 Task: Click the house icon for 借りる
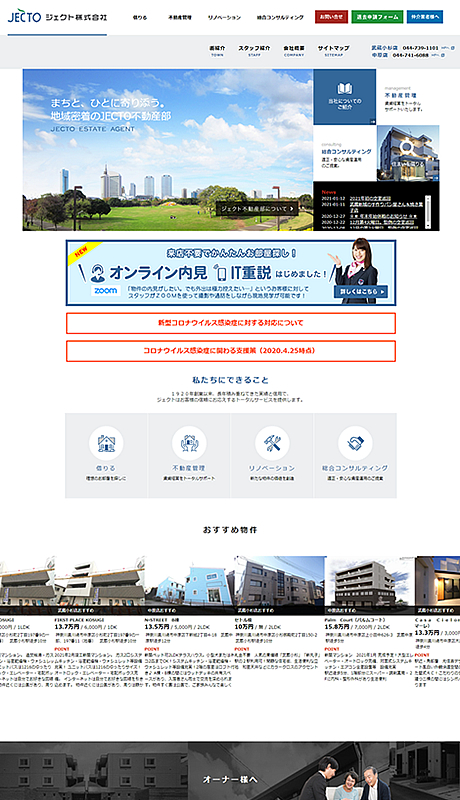click(x=106, y=443)
